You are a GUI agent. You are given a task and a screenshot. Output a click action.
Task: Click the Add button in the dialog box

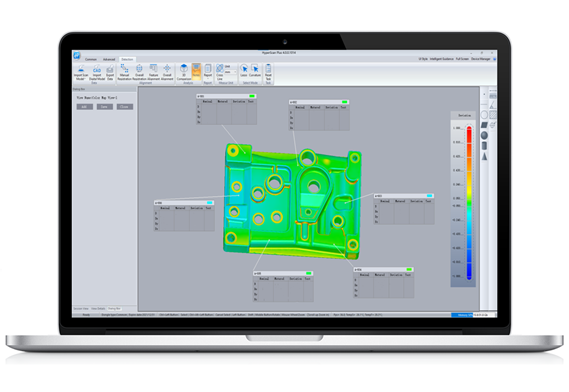coord(85,107)
